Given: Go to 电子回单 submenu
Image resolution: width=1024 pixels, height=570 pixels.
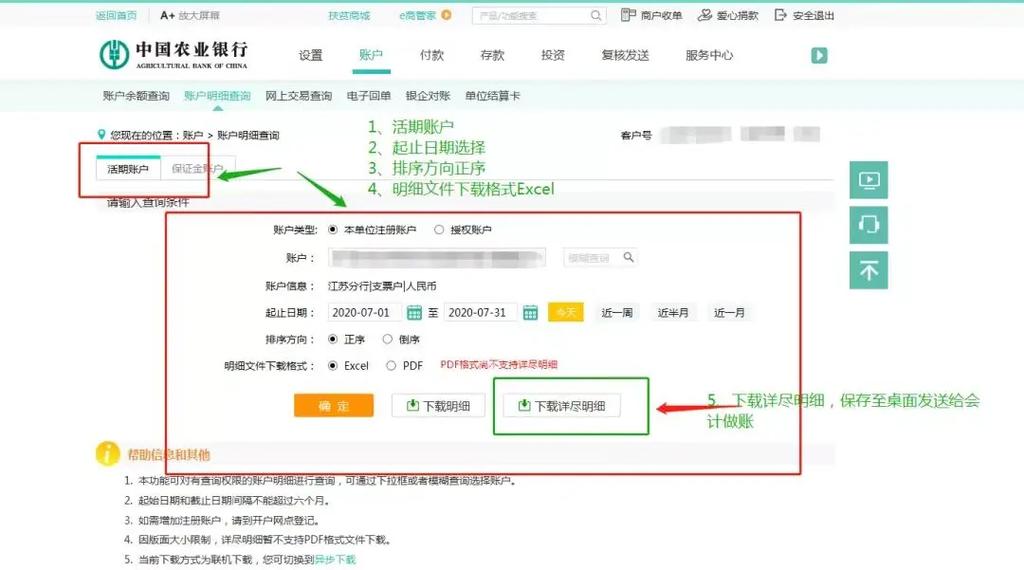Looking at the screenshot, I should click(369, 96).
